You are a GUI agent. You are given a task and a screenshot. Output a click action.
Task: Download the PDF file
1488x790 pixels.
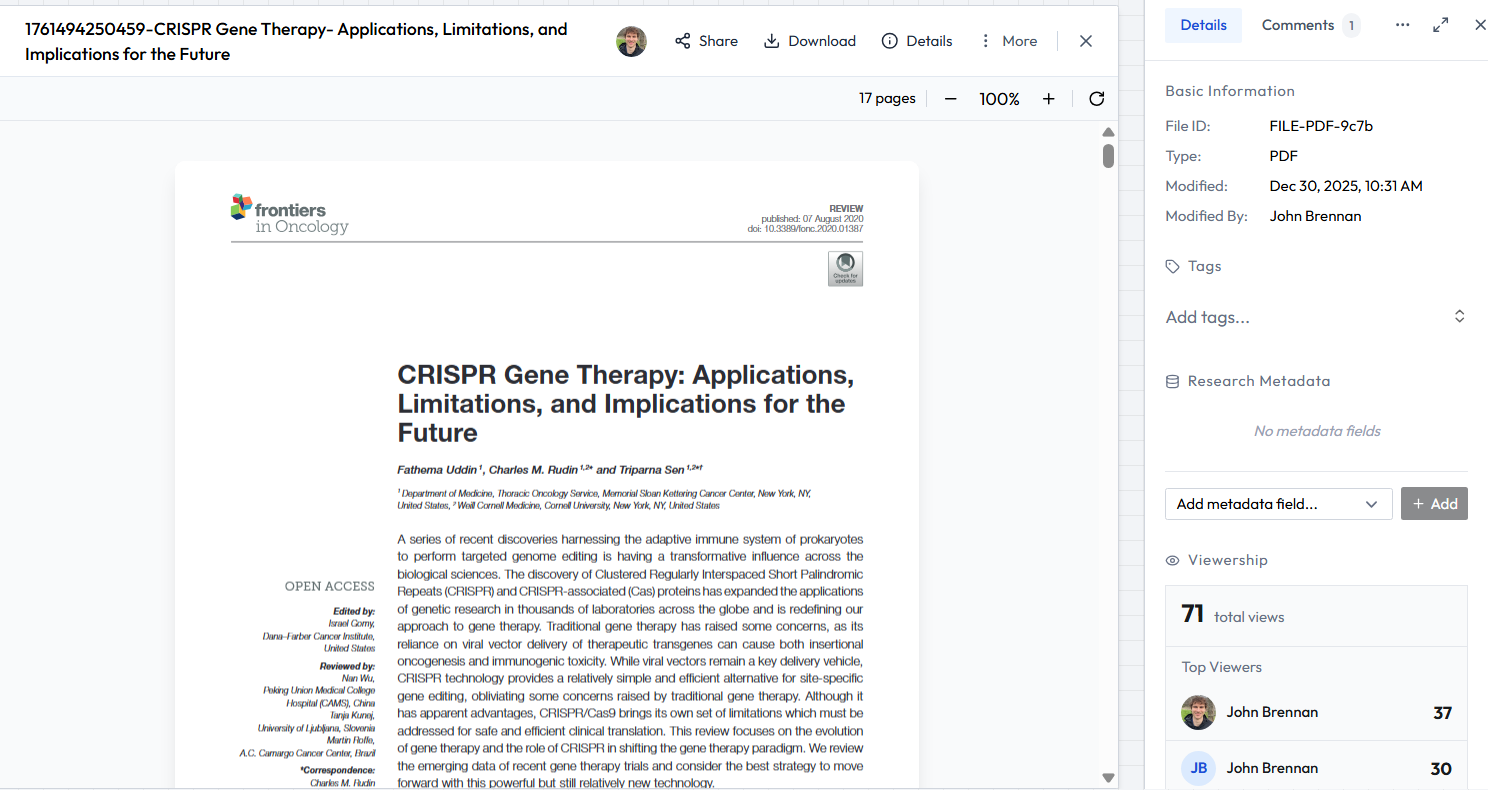pyautogui.click(x=809, y=41)
